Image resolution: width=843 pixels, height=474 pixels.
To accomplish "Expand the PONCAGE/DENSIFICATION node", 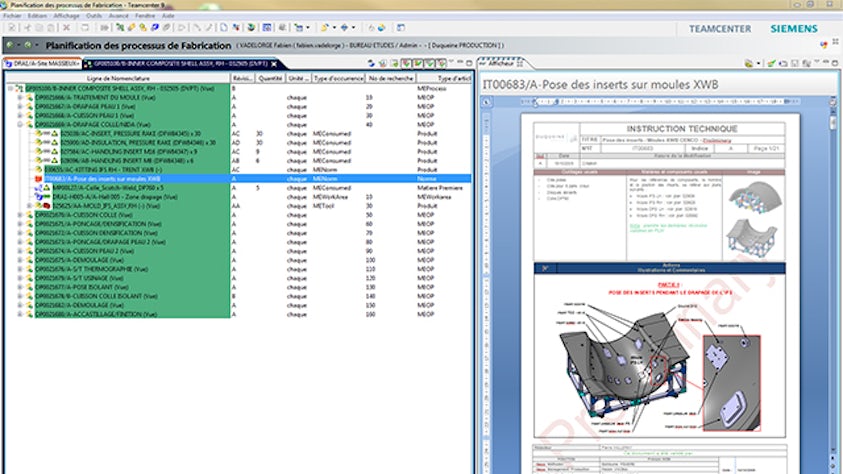I will (19, 224).
